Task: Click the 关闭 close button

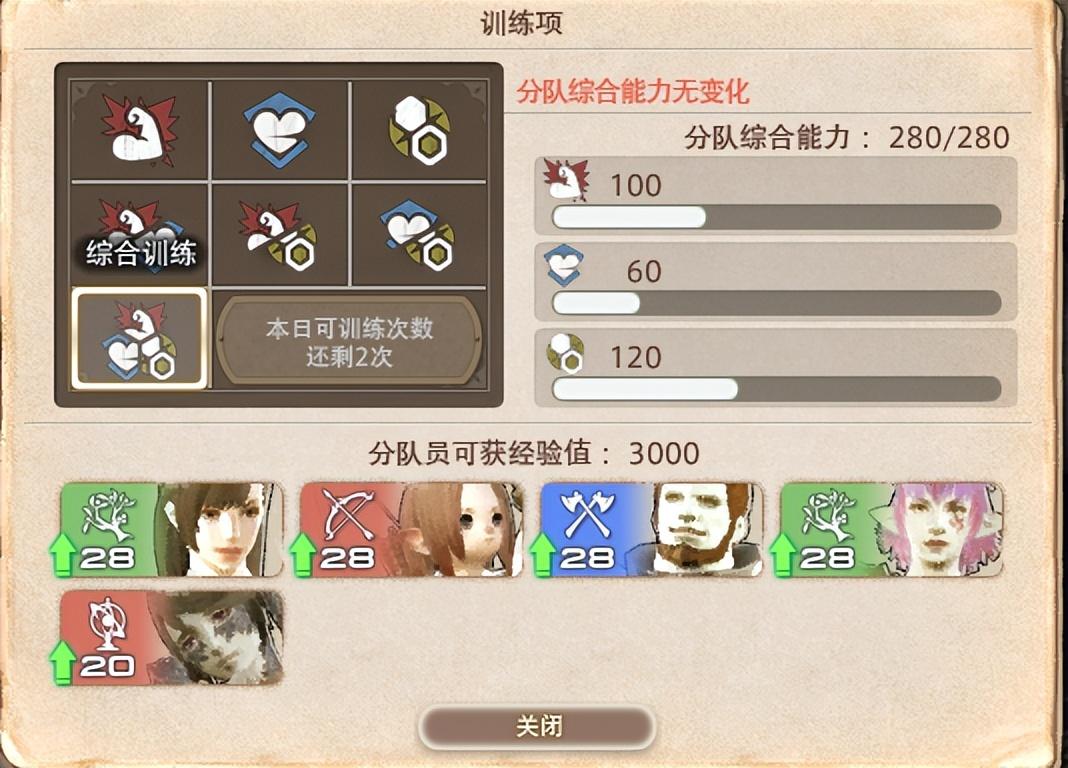Action: pos(537,726)
